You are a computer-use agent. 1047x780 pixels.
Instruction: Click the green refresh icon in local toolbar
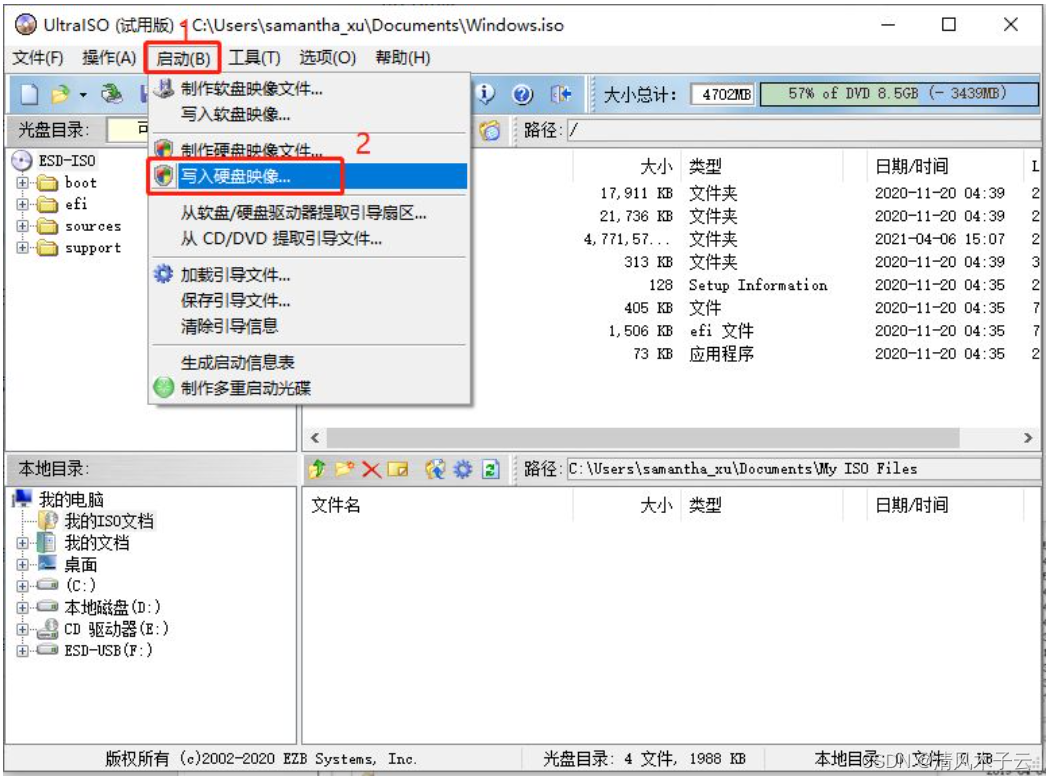(490, 469)
